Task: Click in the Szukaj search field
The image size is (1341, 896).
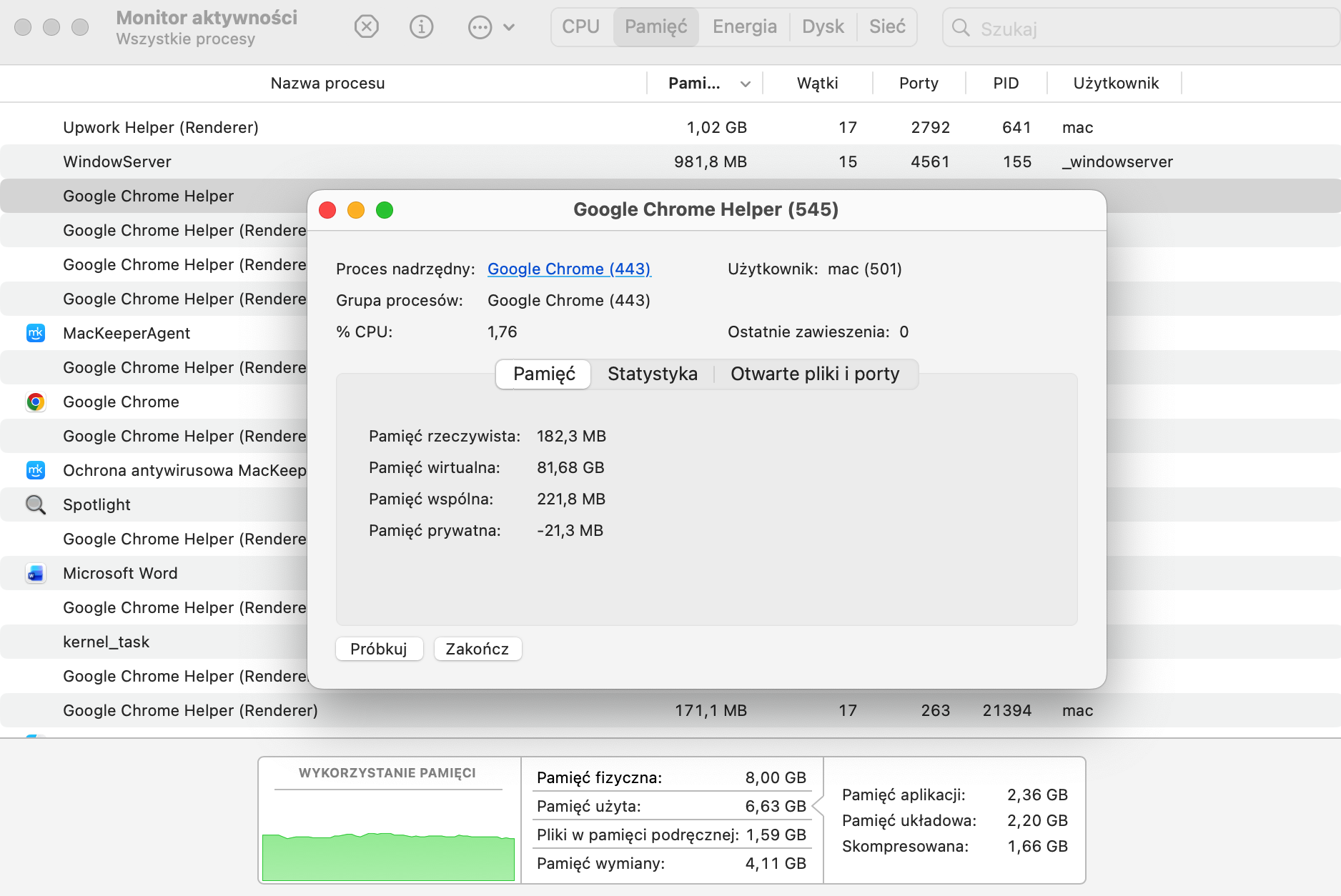Action: [x=1141, y=28]
